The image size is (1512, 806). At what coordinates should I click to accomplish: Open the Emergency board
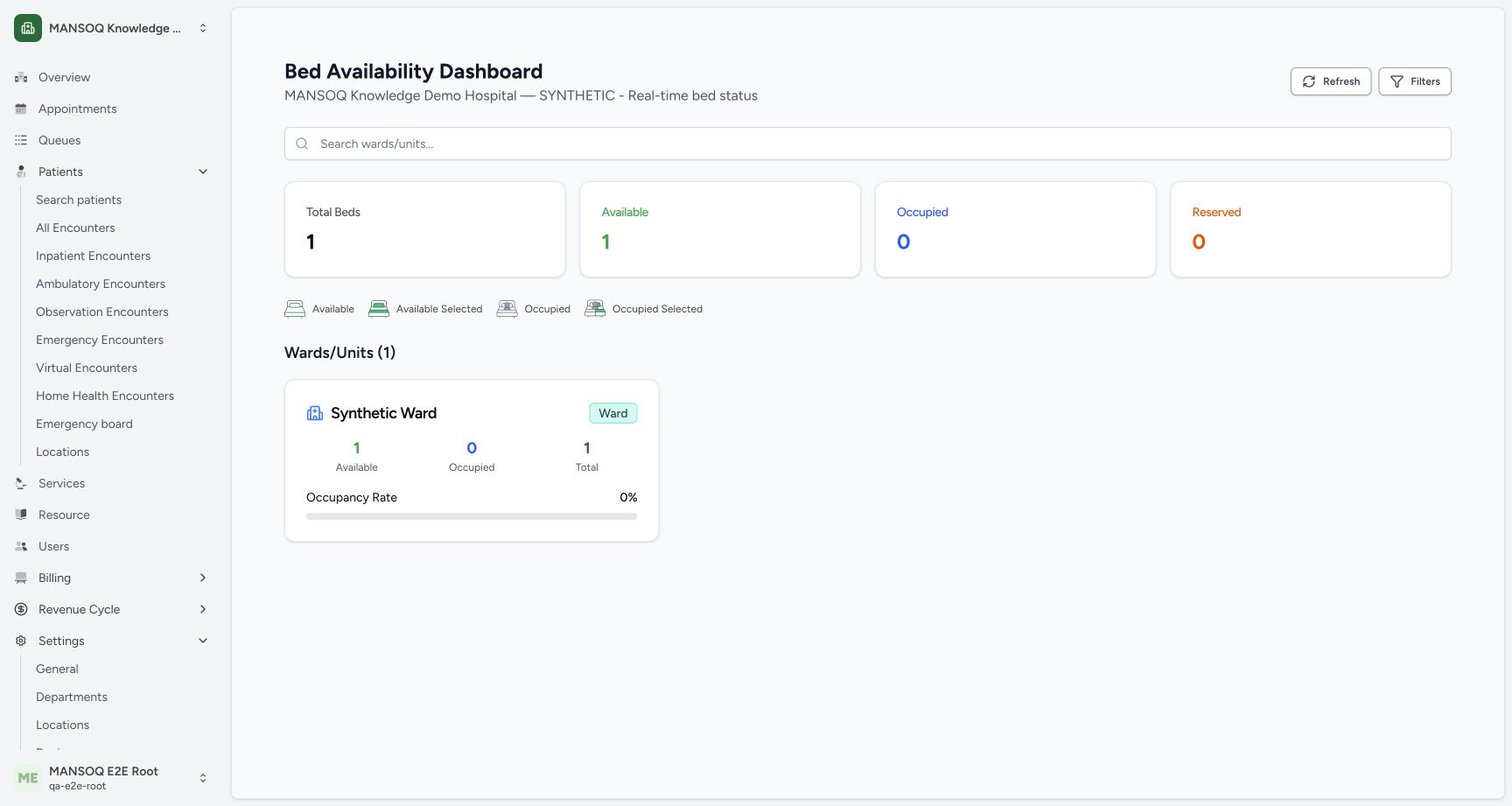tap(84, 424)
